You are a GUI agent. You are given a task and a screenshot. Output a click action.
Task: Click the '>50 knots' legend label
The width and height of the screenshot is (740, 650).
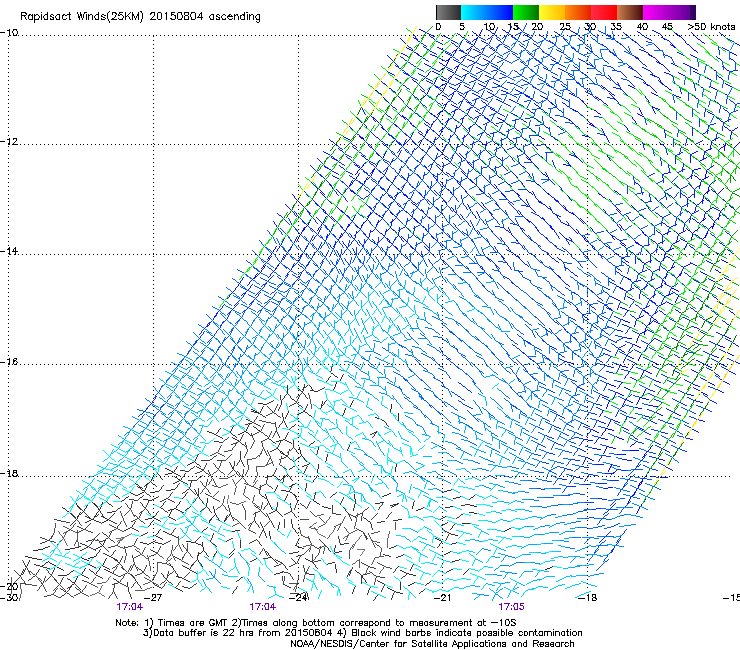[712, 27]
